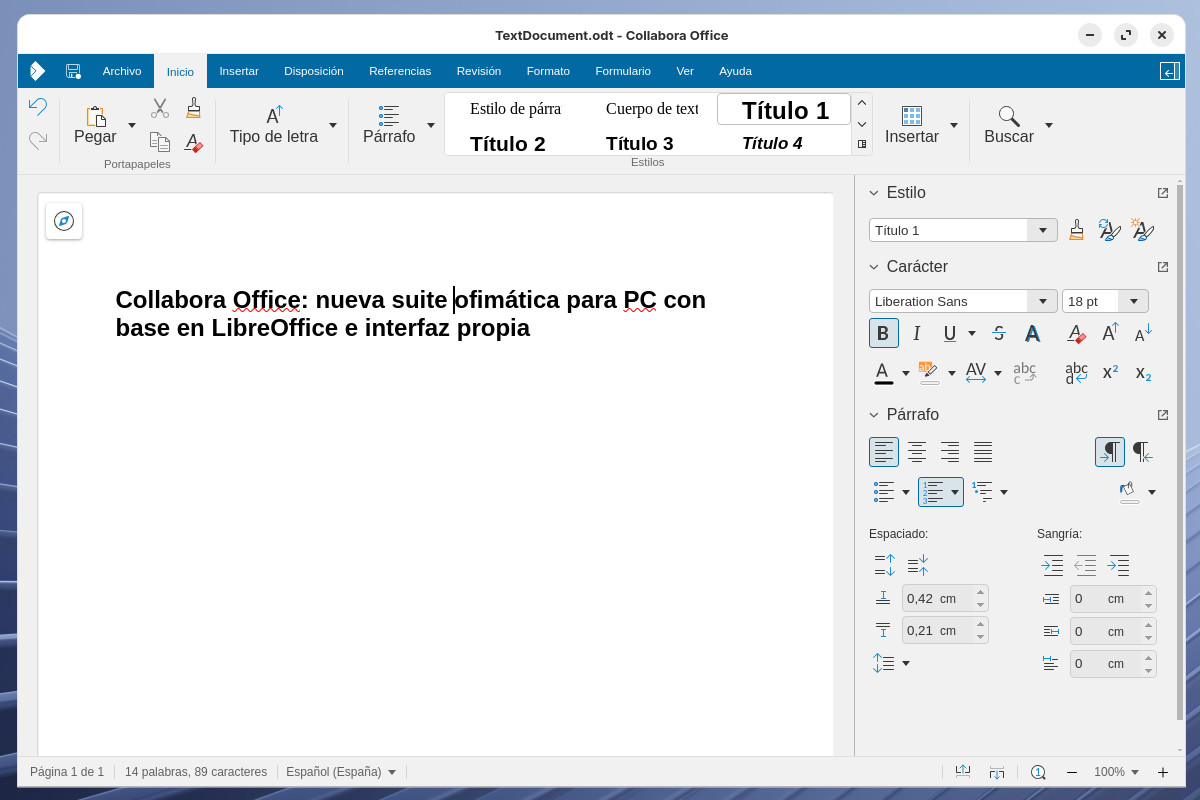
Task: Open the font color picker dropdown
Action: tap(905, 372)
